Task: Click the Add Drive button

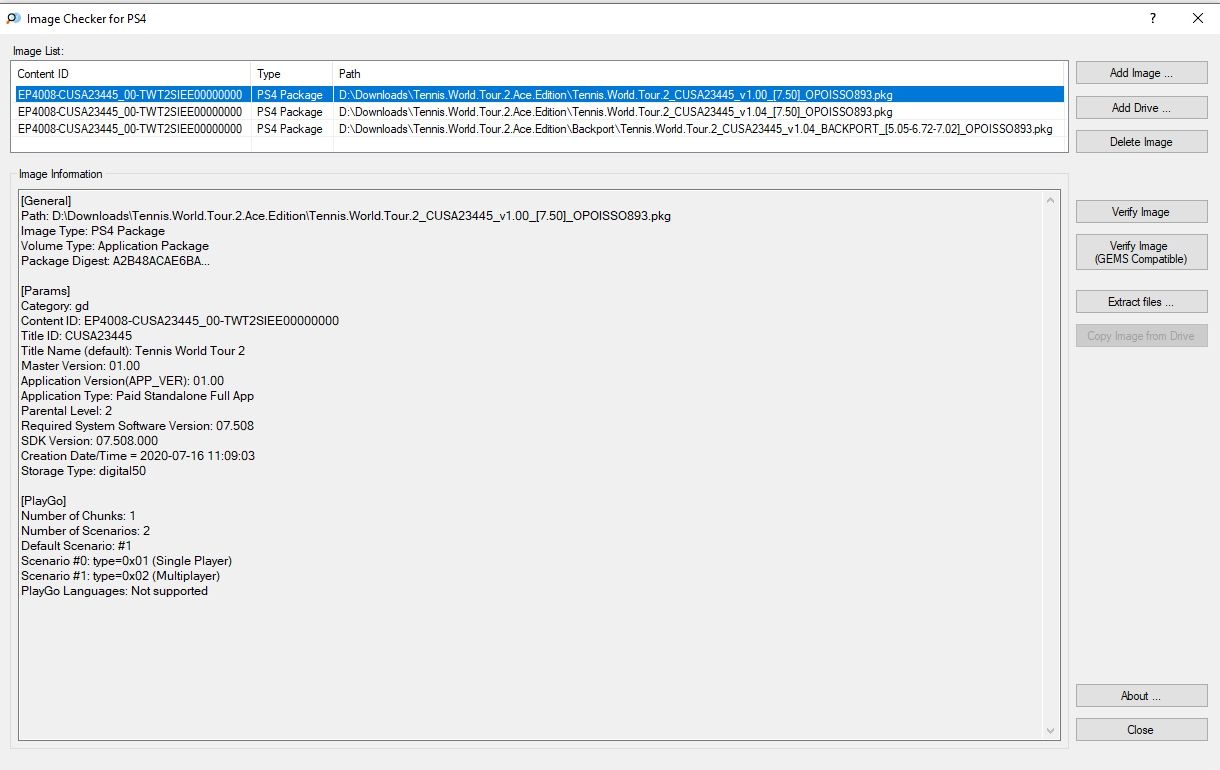Action: click(x=1141, y=108)
